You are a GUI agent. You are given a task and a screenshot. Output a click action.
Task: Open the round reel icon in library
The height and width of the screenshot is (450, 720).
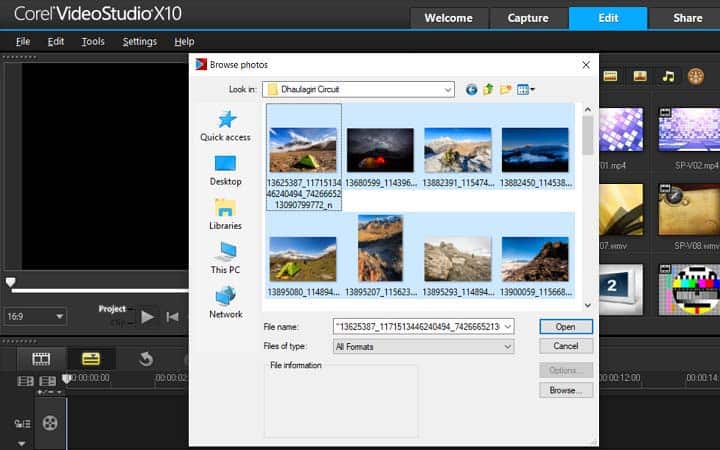[696, 76]
